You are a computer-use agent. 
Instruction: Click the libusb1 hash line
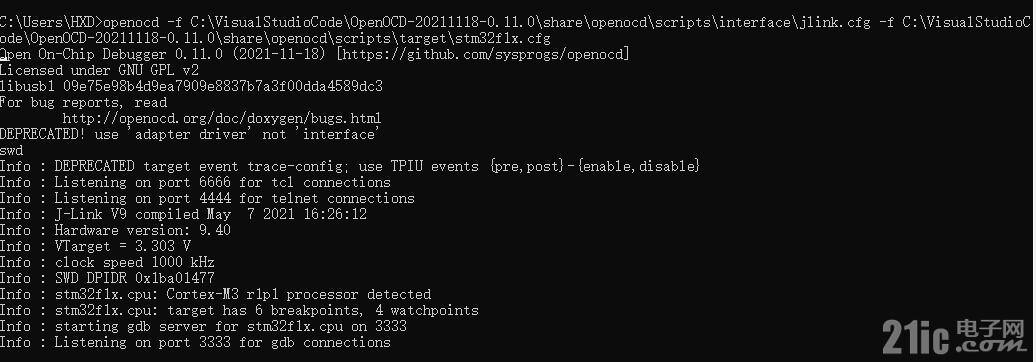click(x=191, y=87)
